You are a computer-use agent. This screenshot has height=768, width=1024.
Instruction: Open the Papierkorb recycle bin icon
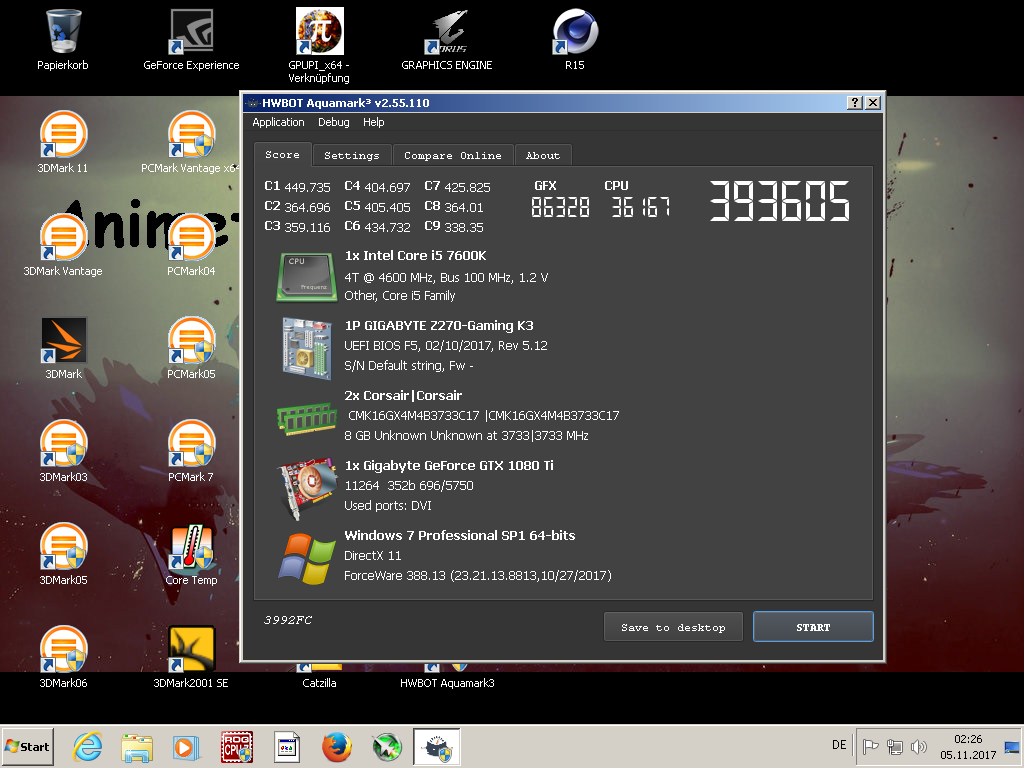pyautogui.click(x=63, y=39)
